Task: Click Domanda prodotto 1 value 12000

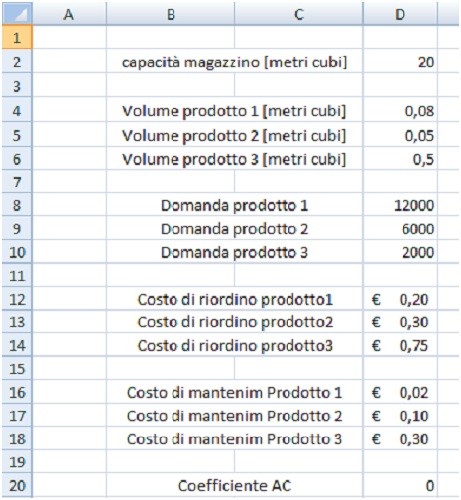Action: point(400,205)
